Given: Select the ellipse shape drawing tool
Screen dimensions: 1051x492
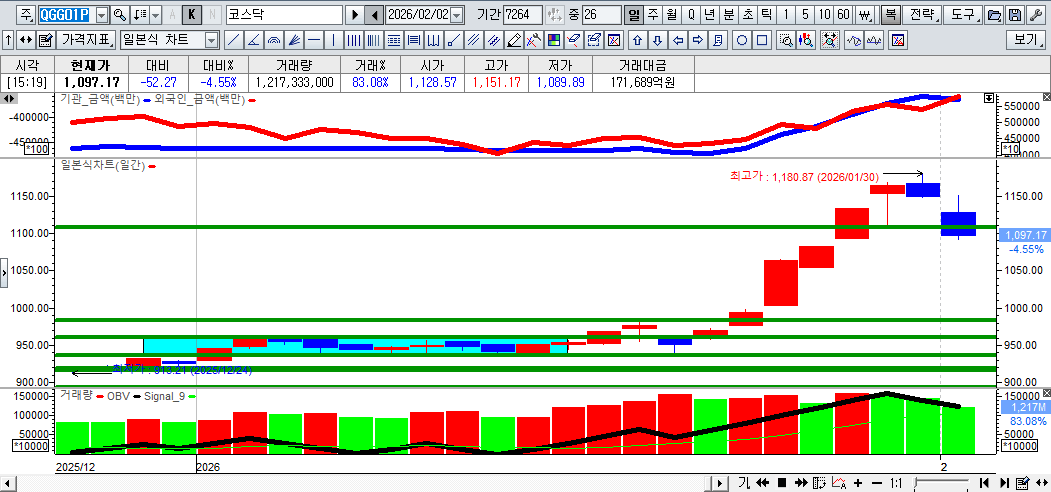Looking at the screenshot, I should (x=742, y=40).
